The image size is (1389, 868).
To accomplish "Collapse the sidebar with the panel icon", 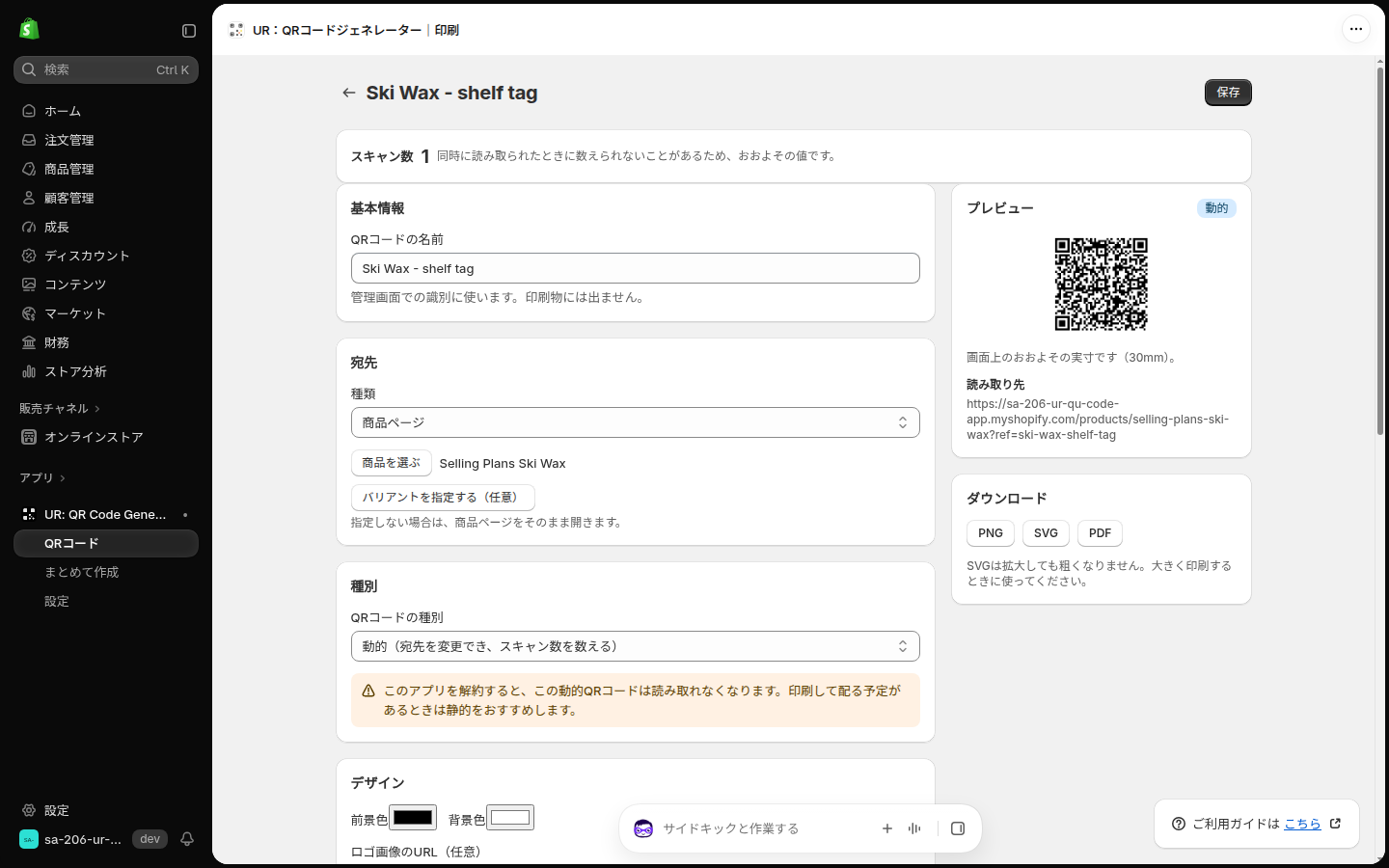I will pos(189,31).
